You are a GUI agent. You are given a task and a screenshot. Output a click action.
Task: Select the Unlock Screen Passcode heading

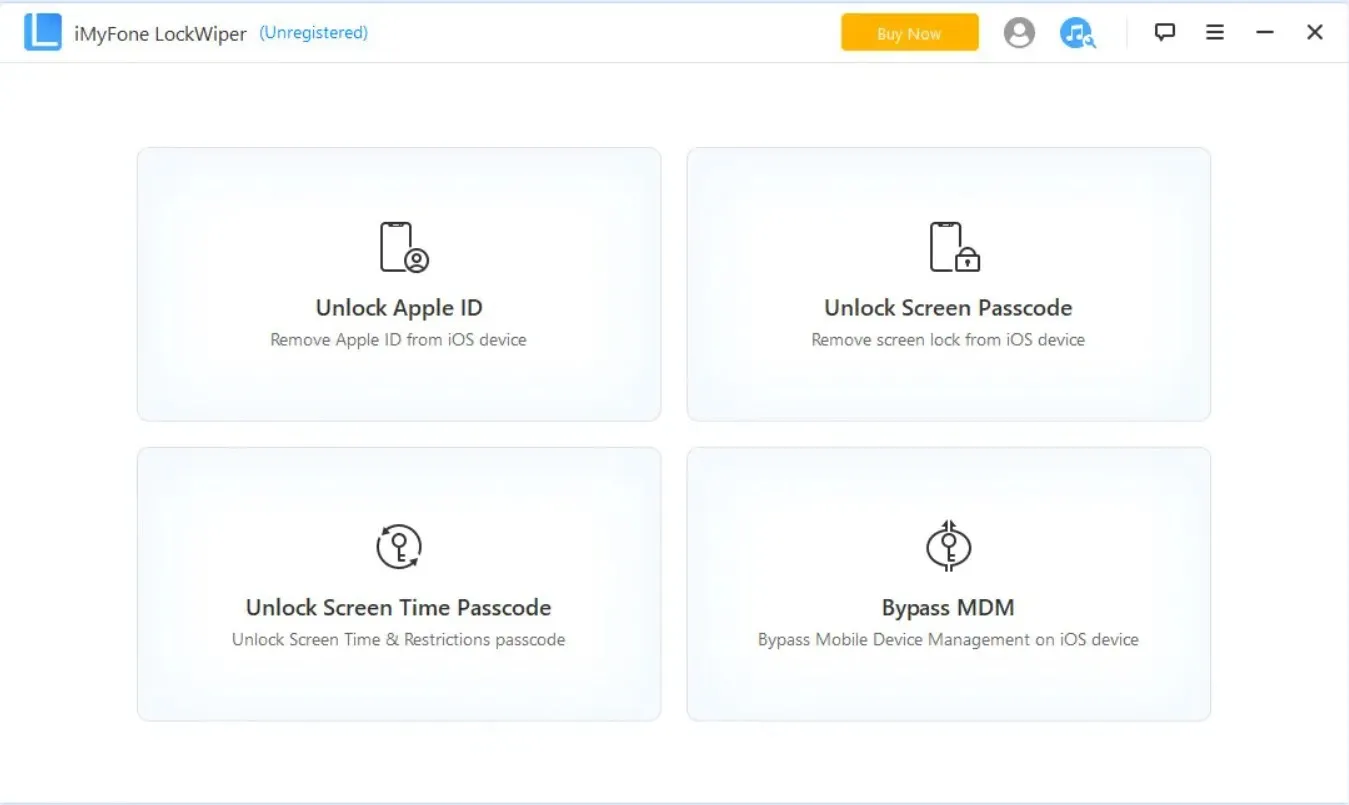(948, 308)
